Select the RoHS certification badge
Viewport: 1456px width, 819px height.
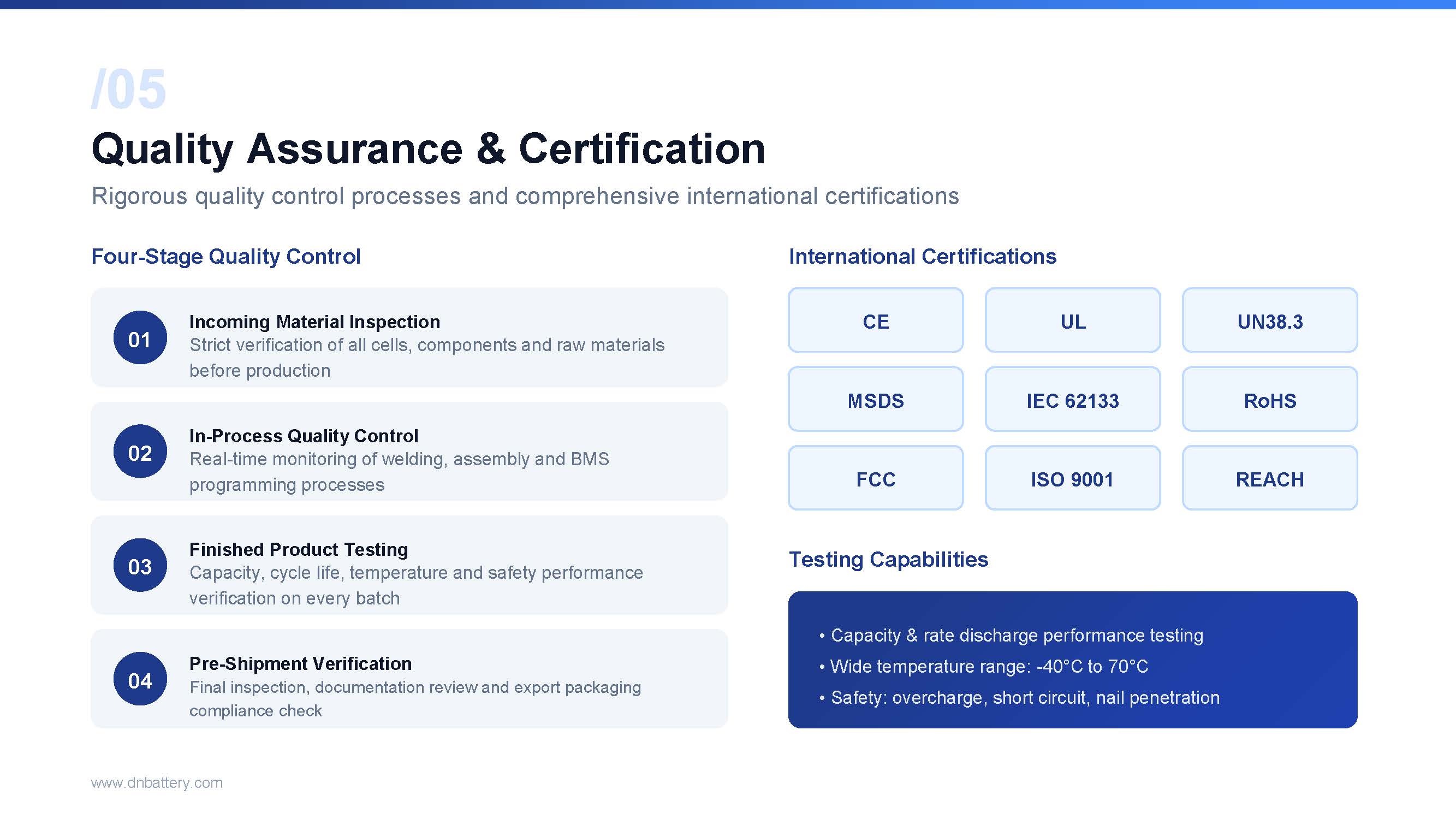coord(1269,399)
